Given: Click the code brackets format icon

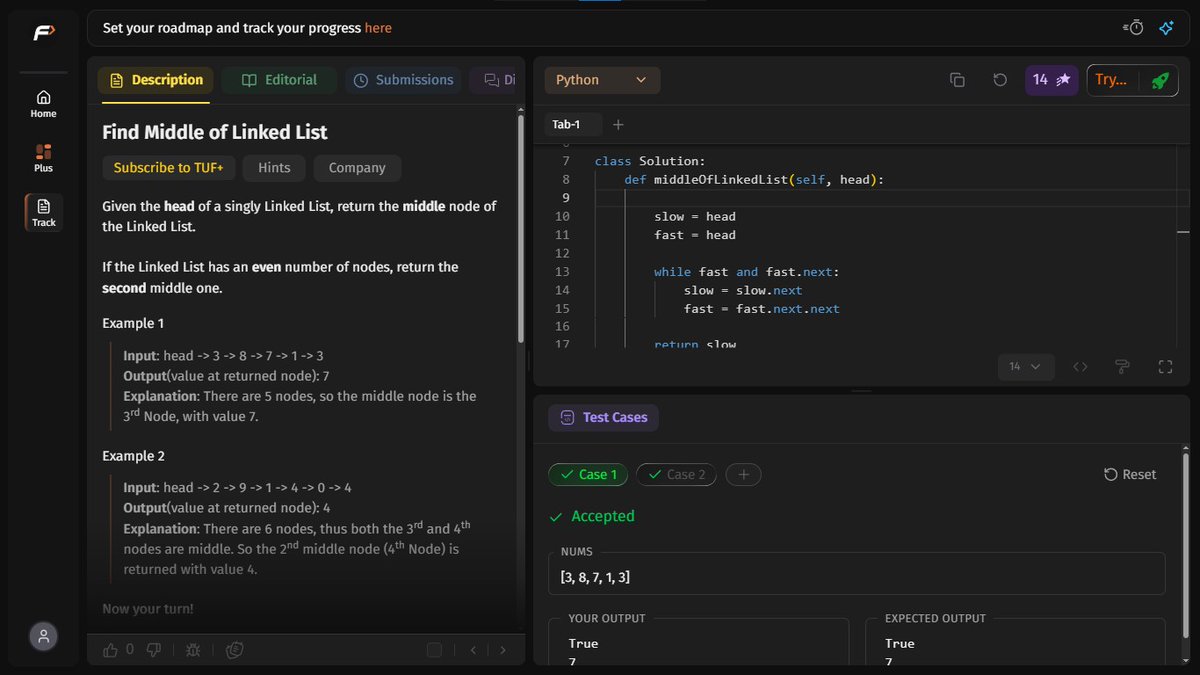Looking at the screenshot, I should pos(1080,367).
